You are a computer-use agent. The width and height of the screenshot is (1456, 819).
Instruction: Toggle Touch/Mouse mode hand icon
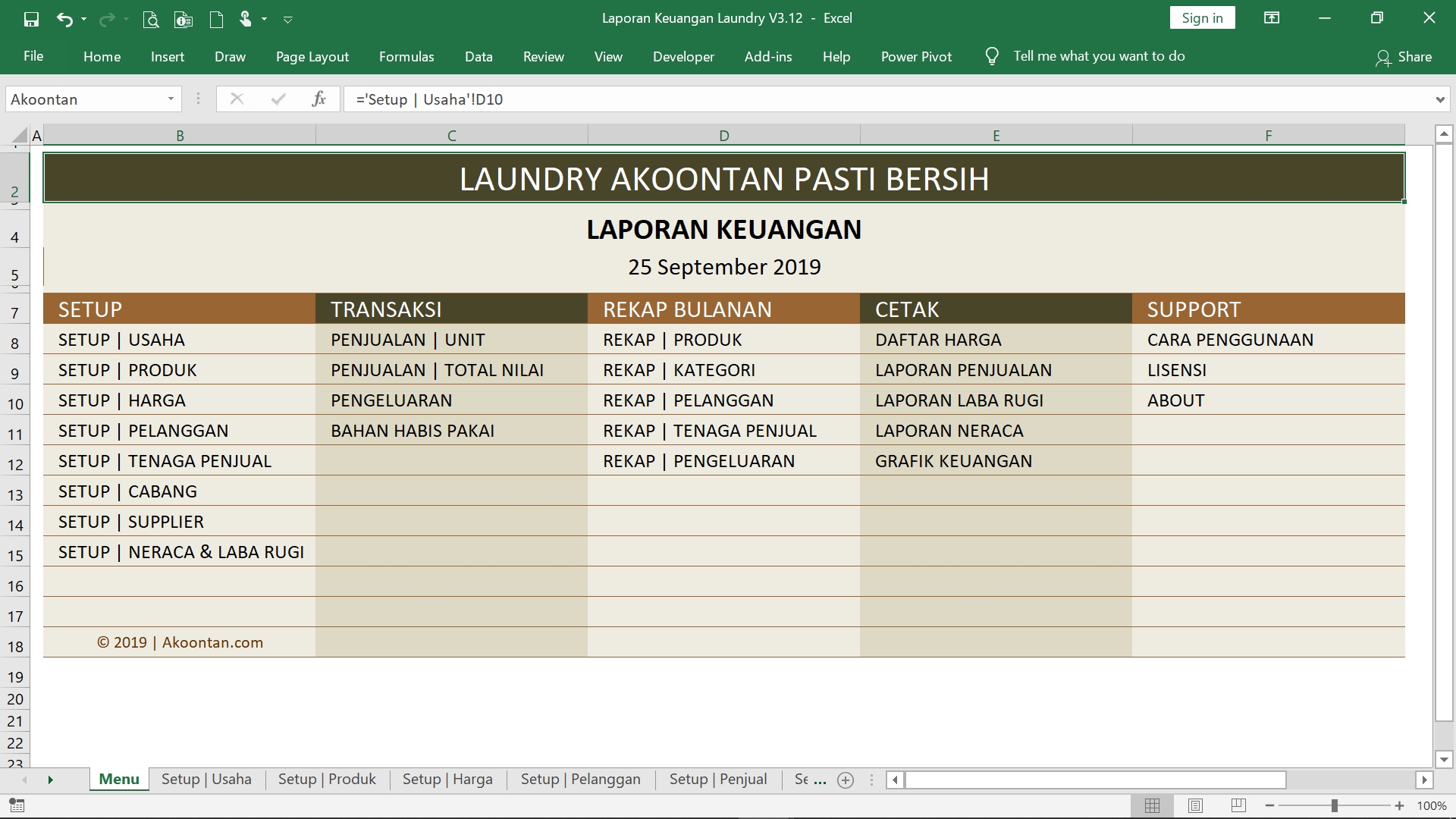pyautogui.click(x=245, y=19)
